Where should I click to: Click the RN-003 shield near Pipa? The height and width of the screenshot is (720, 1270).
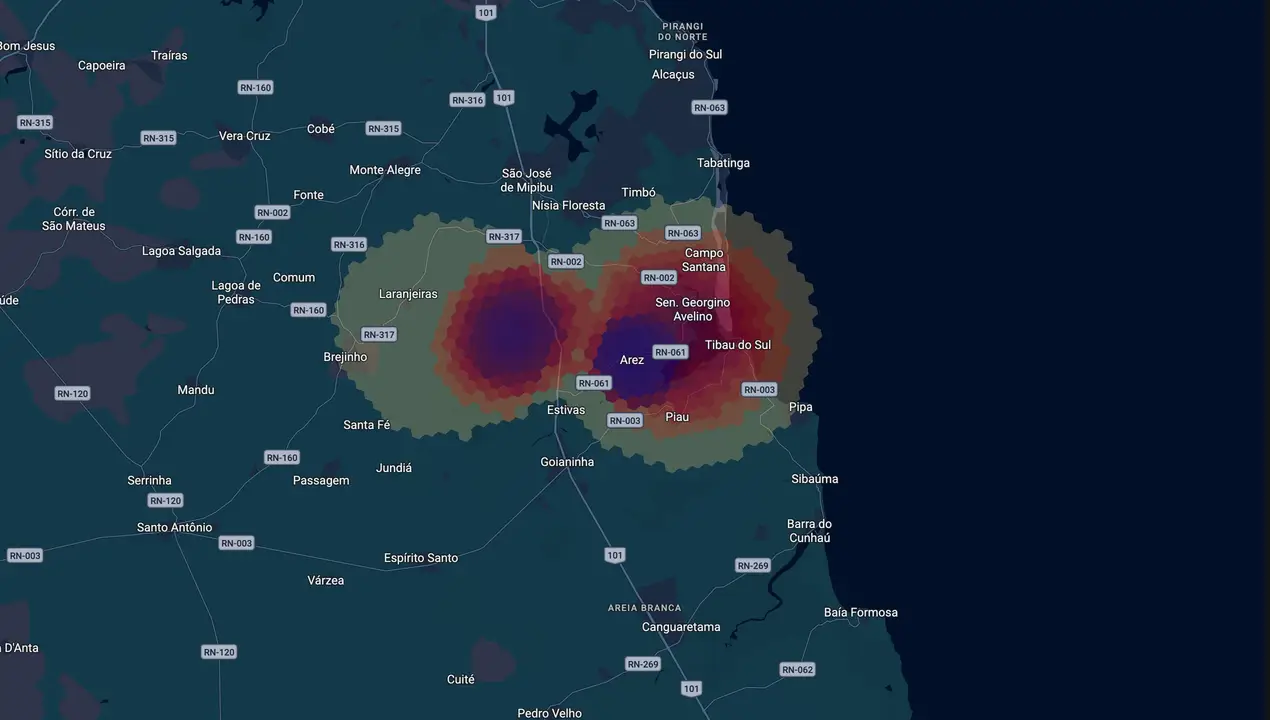(759, 390)
